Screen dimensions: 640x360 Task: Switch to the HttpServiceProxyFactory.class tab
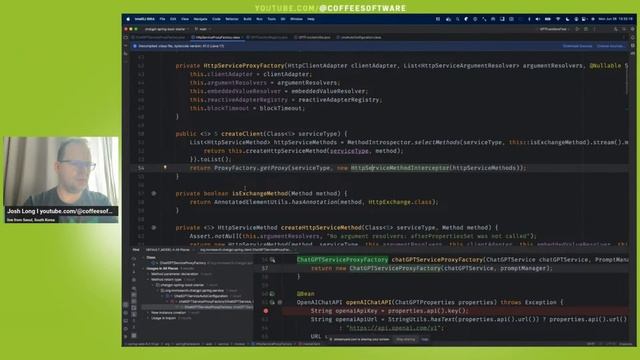[218, 37]
